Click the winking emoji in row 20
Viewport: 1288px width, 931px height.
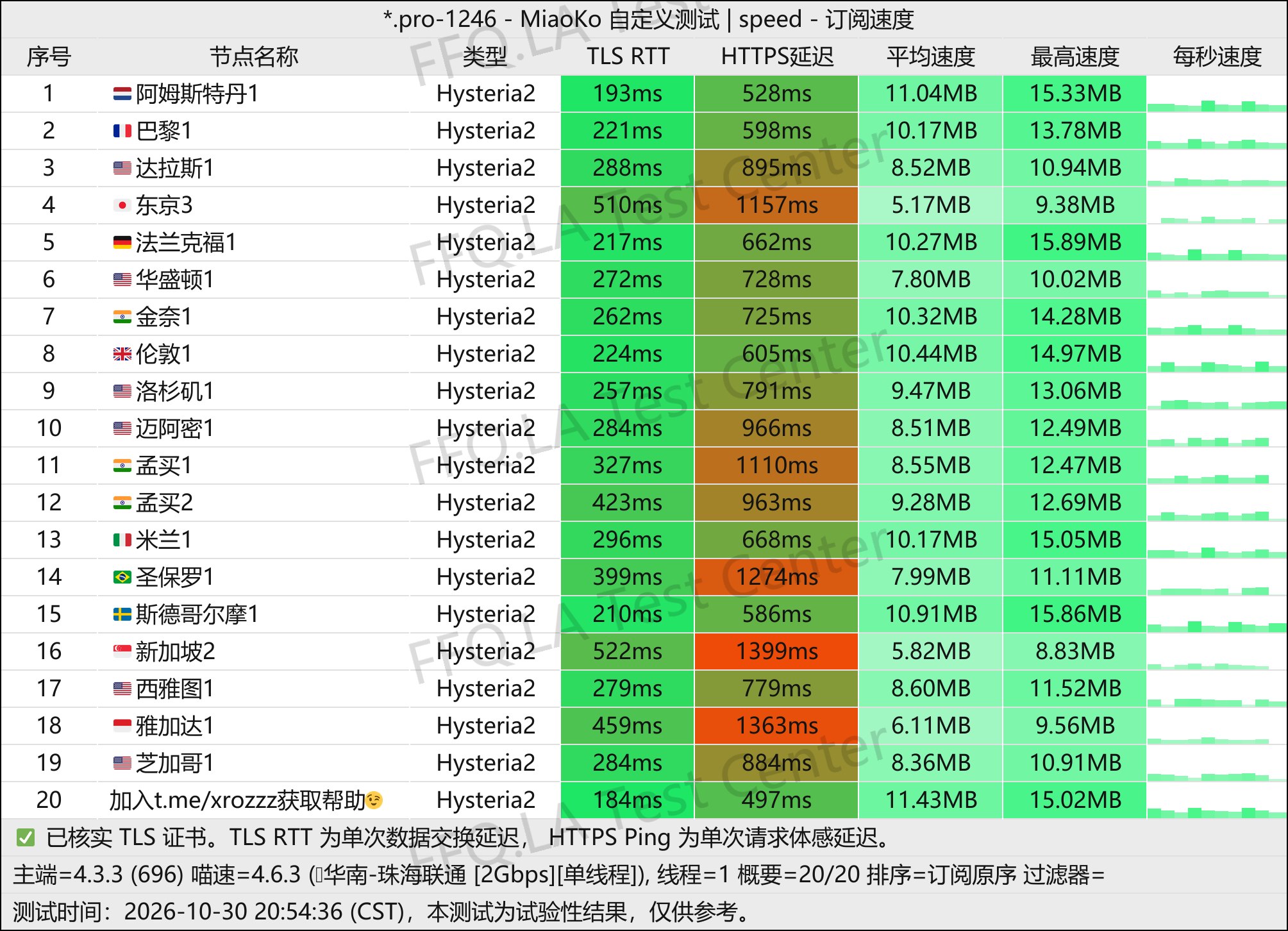coord(374,800)
